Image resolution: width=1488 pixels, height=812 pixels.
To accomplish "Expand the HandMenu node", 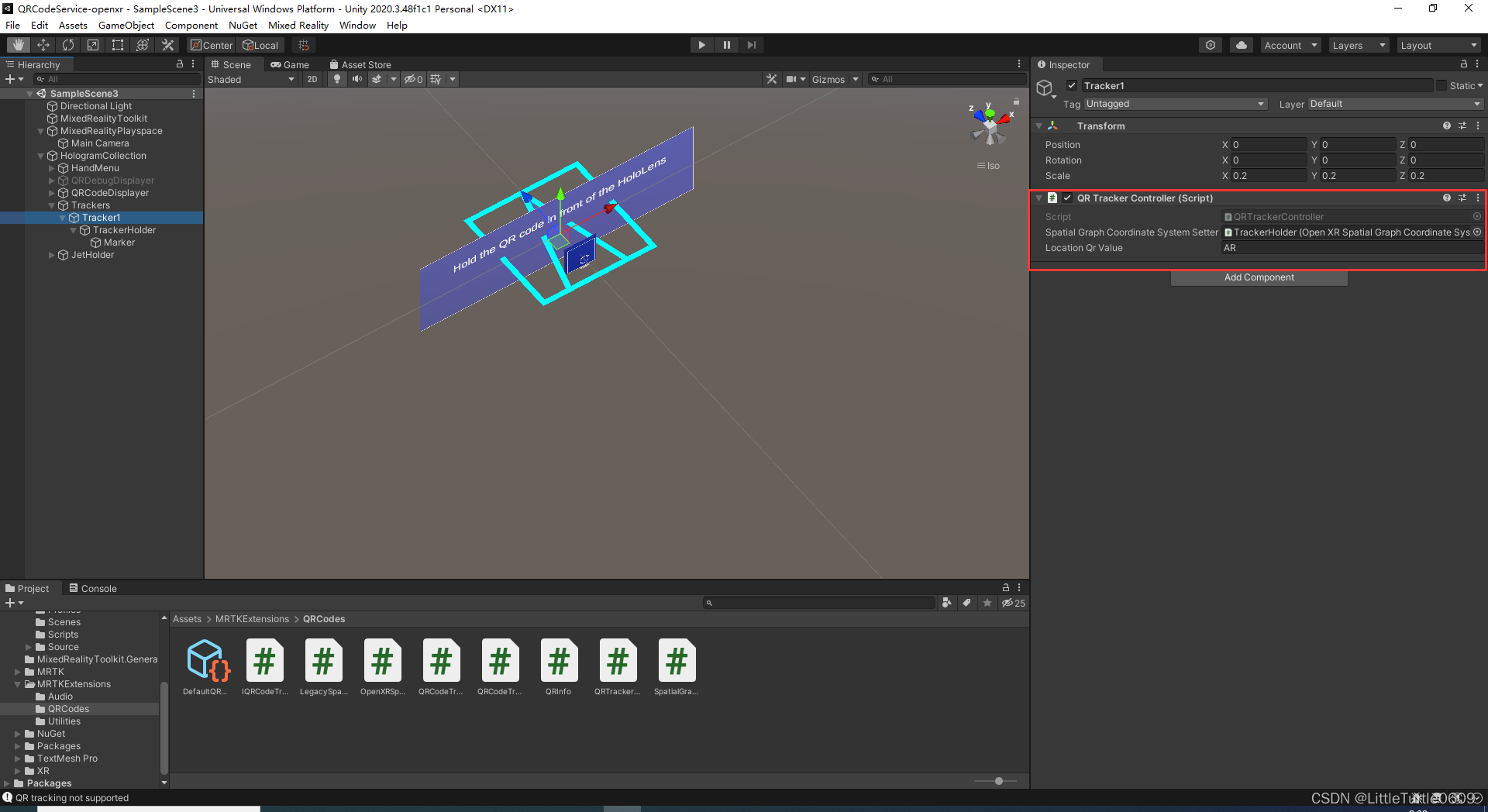I will click(x=52, y=168).
